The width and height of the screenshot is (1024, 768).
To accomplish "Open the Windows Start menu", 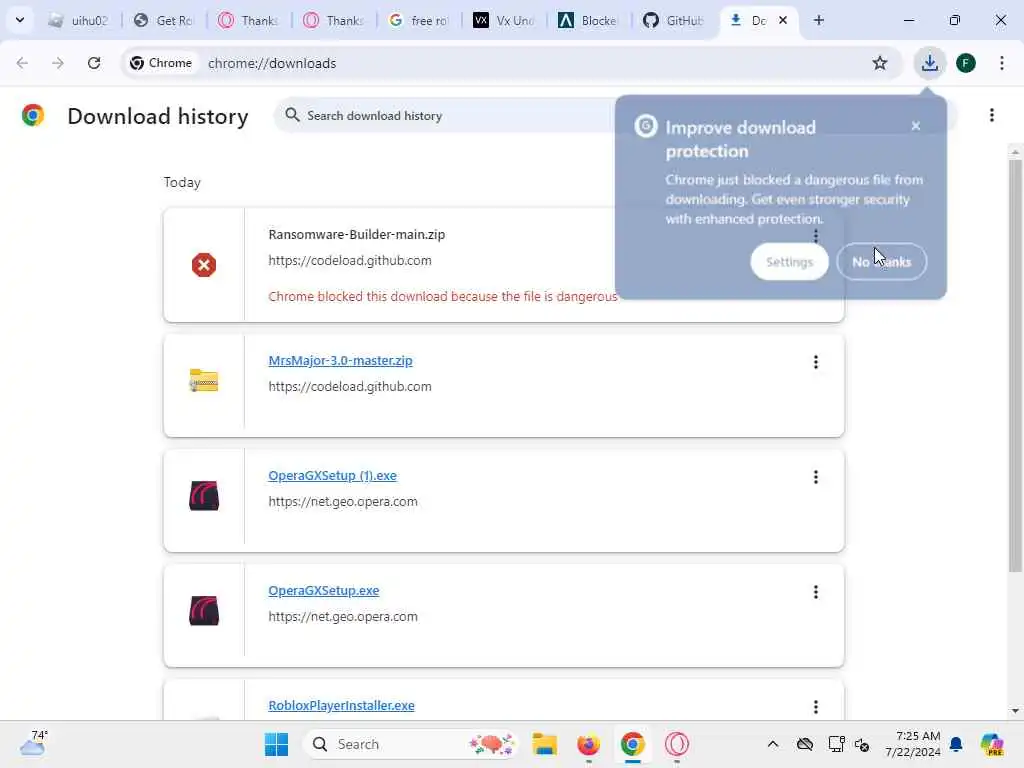I will point(276,744).
